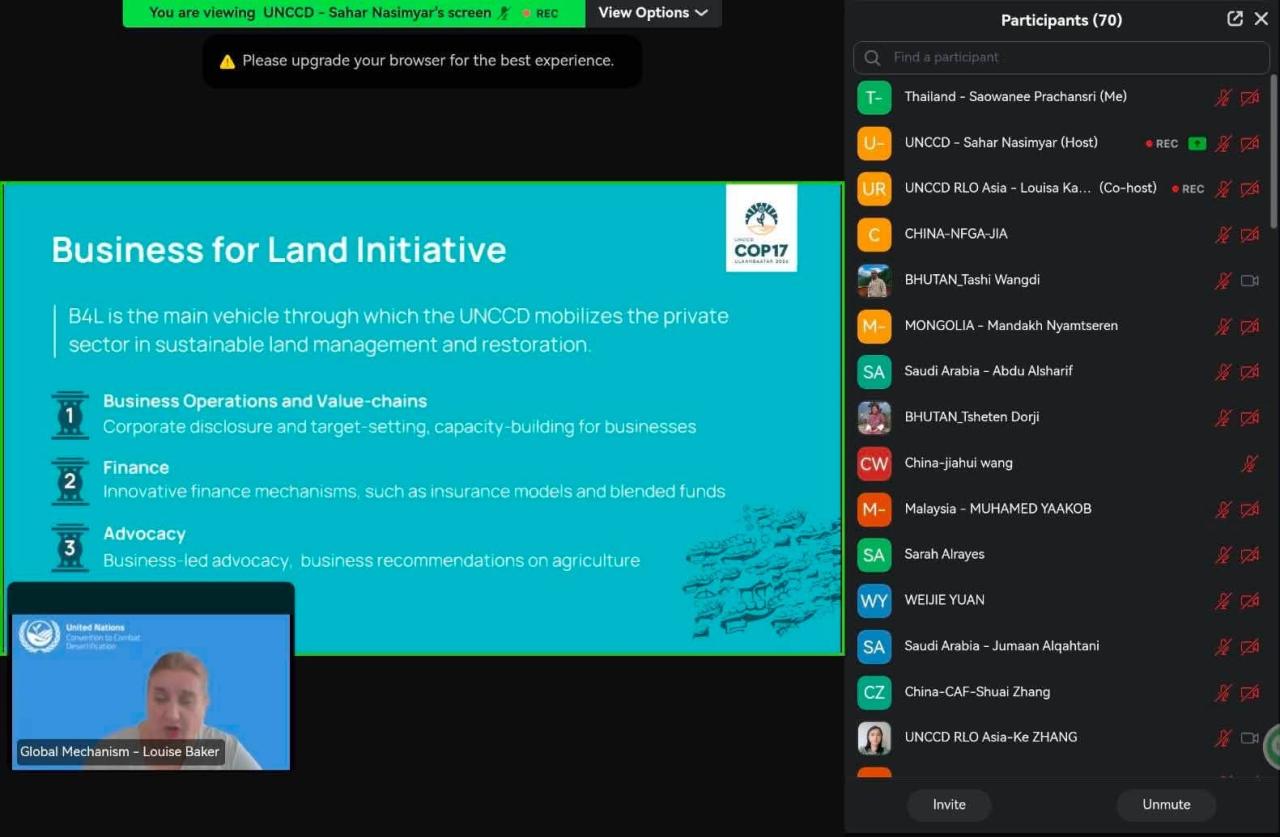Click the video-off icon for China-CAF-Shuai Zhang
The width and height of the screenshot is (1280, 837).
(1250, 693)
